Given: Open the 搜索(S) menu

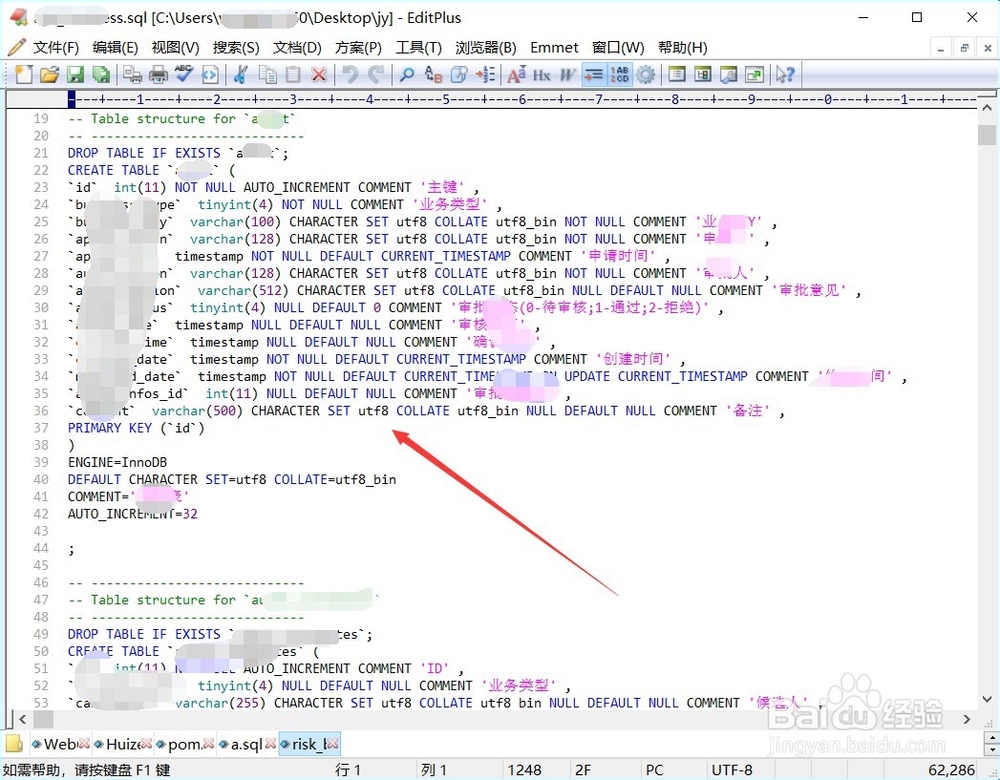Looking at the screenshot, I should click(236, 48).
